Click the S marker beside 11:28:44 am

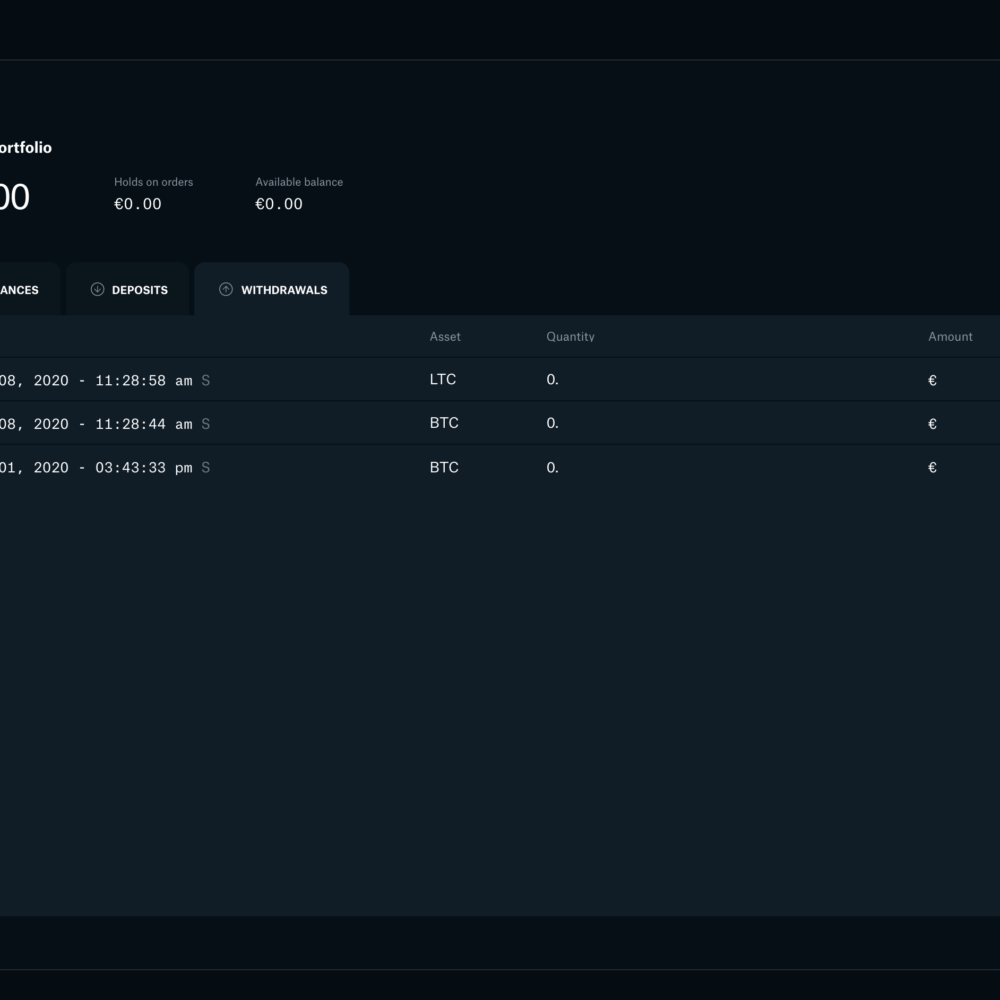[x=206, y=424]
